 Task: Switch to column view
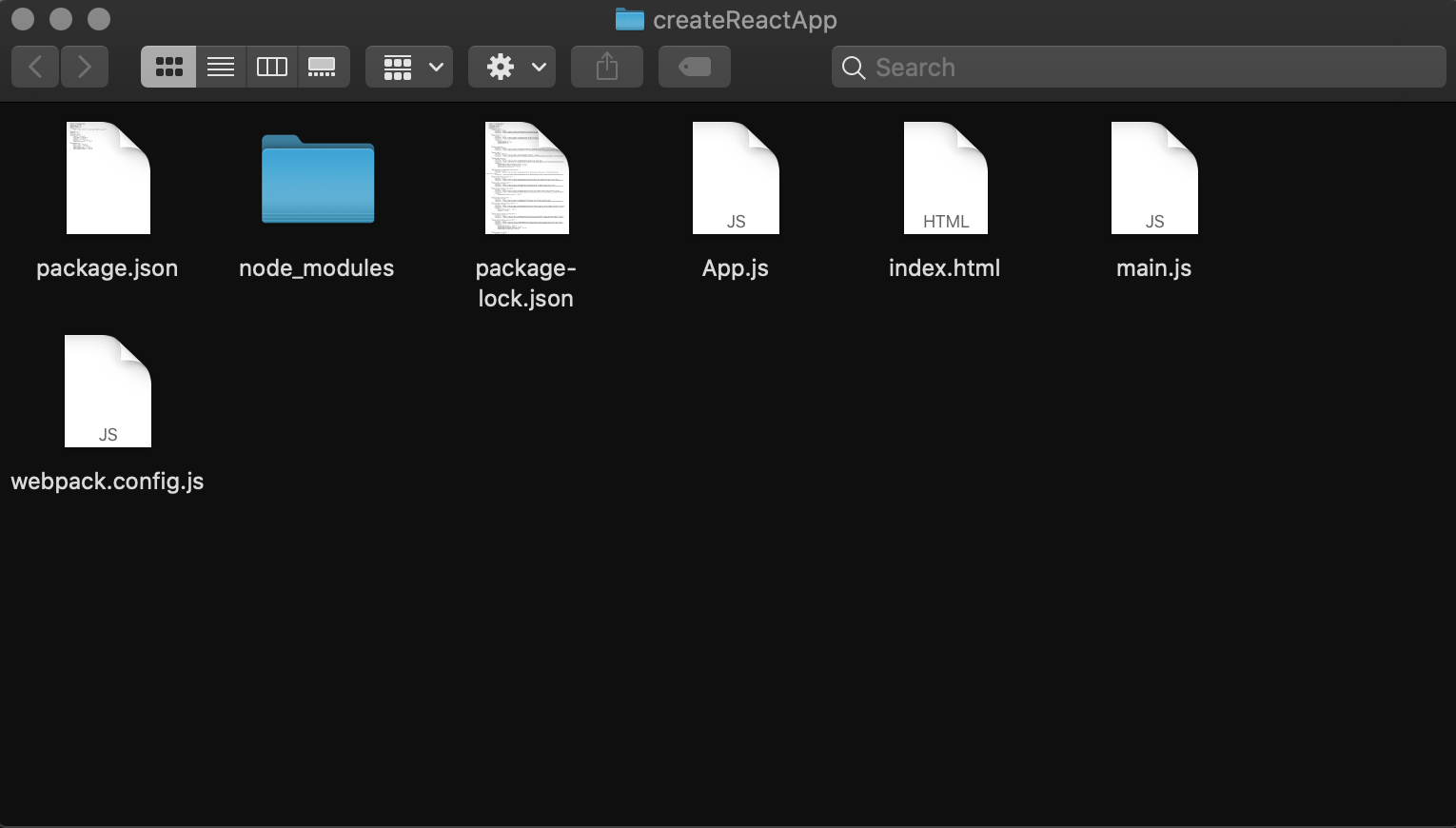click(x=272, y=67)
